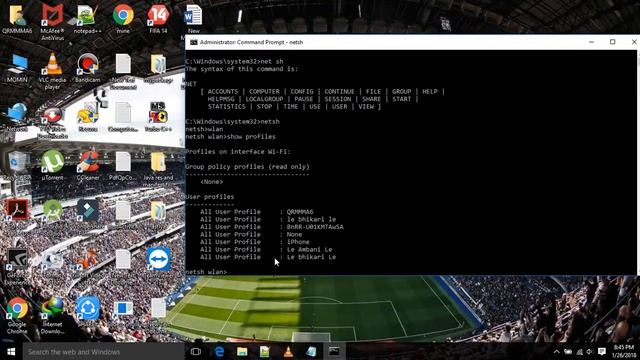The height and width of the screenshot is (360, 640).
Task: Click the 'iPhone' profile entry
Action: click(x=298, y=242)
